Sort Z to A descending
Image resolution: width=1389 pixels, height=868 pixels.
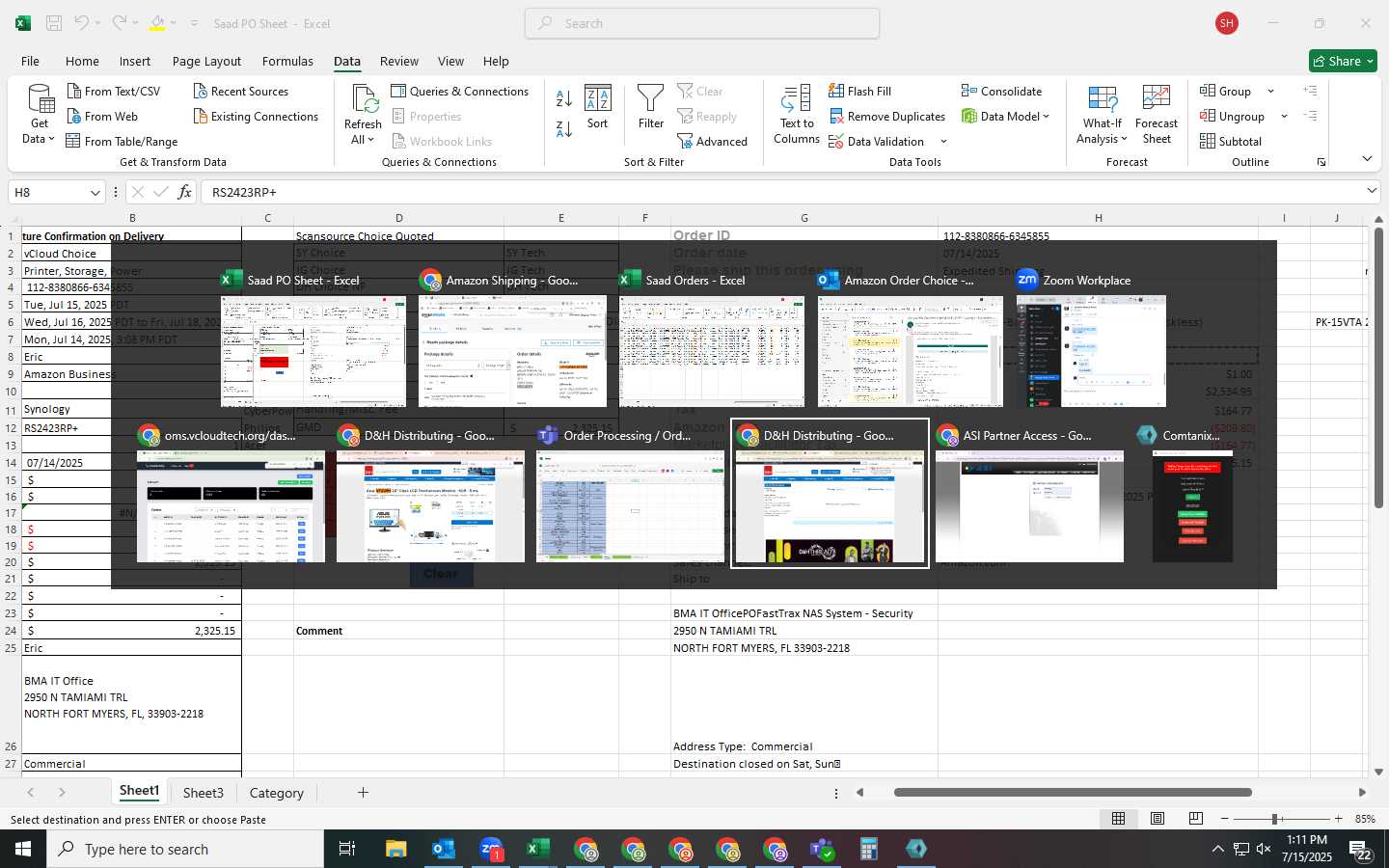[564, 128]
